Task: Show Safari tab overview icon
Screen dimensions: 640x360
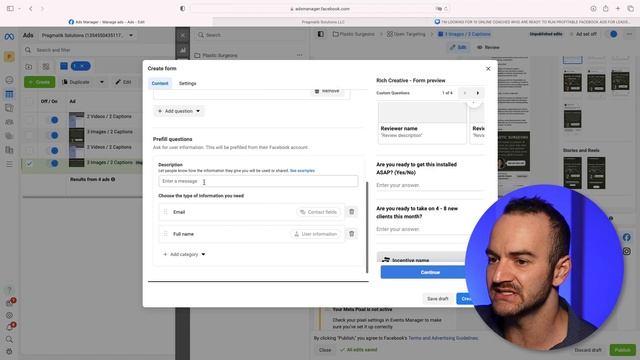Action: click(x=631, y=9)
